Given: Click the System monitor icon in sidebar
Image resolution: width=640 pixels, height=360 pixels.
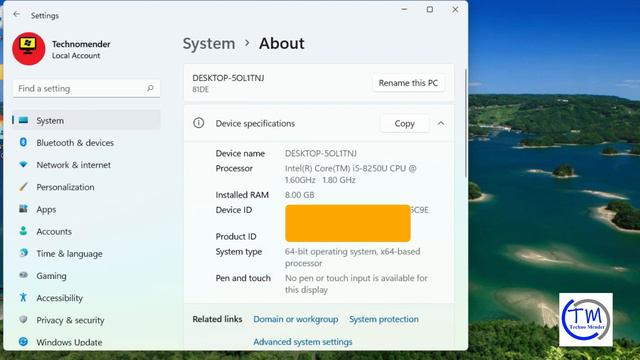Looking at the screenshot, I should click(x=24, y=120).
